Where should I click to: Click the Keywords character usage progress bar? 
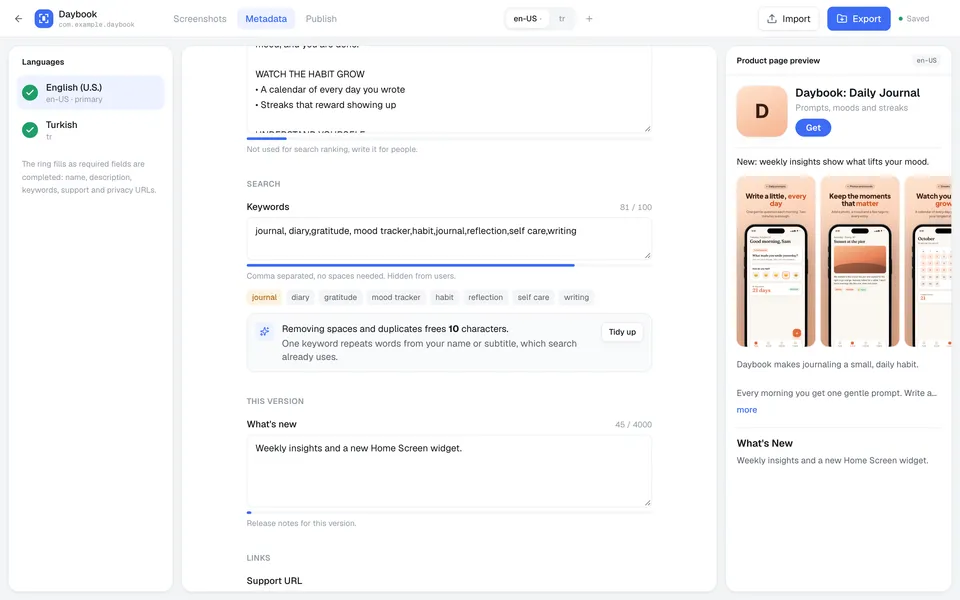[x=449, y=265]
